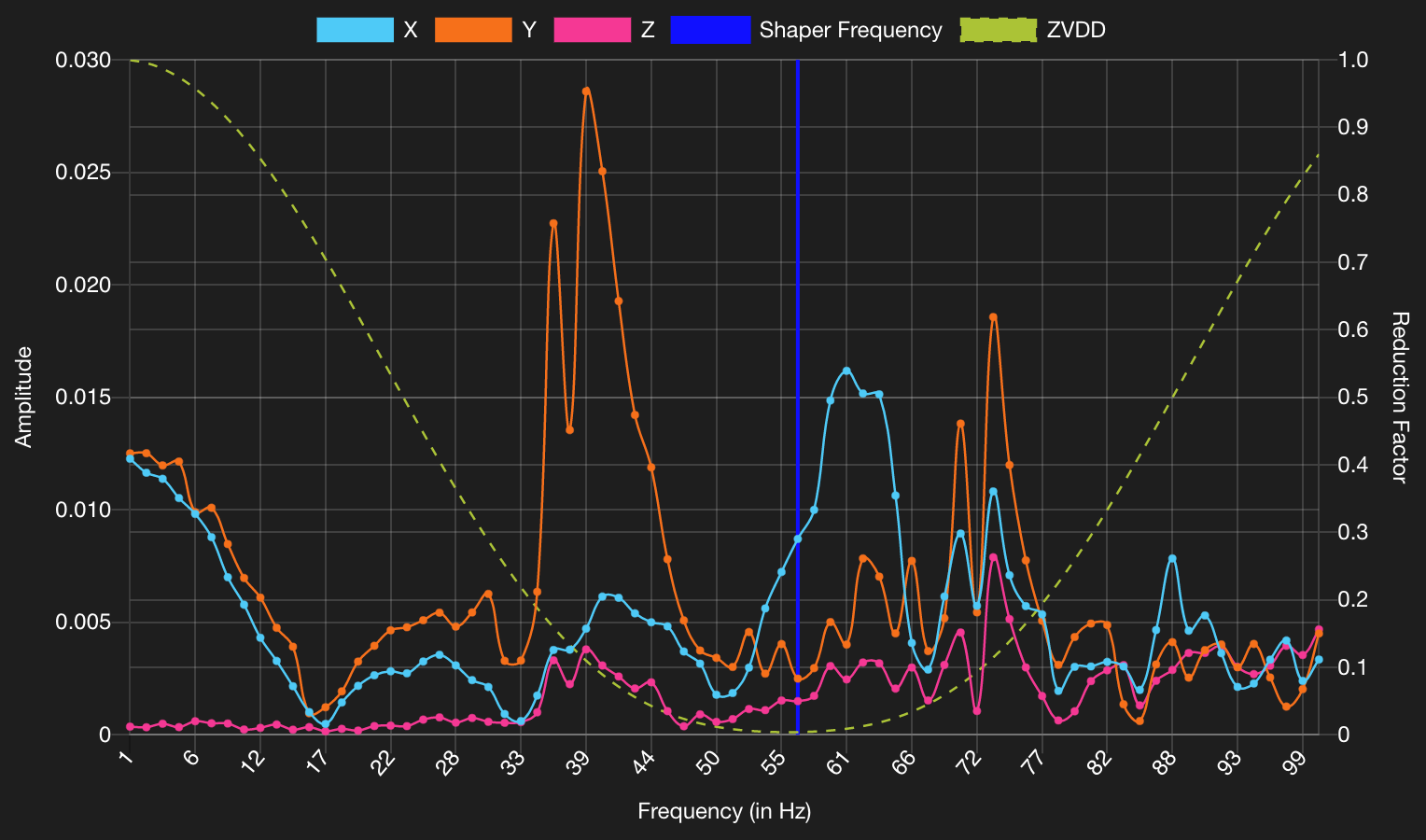Toggle the orange Y legend swatch

(x=473, y=30)
